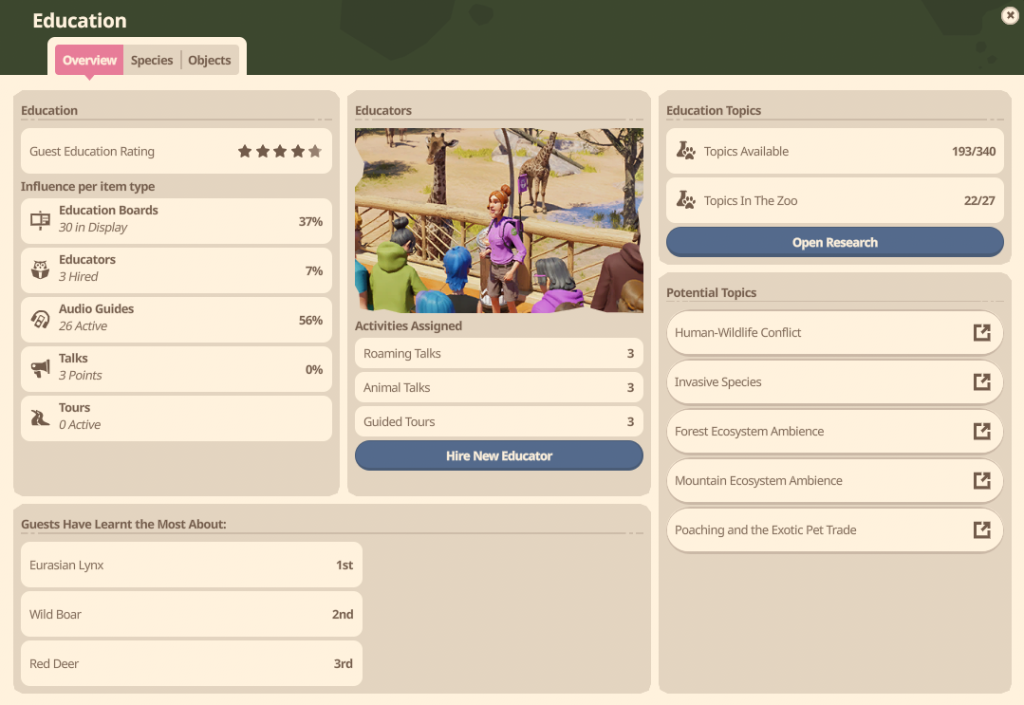Click the Guest Education Rating stars
This screenshot has height=705, width=1024.
280,151
